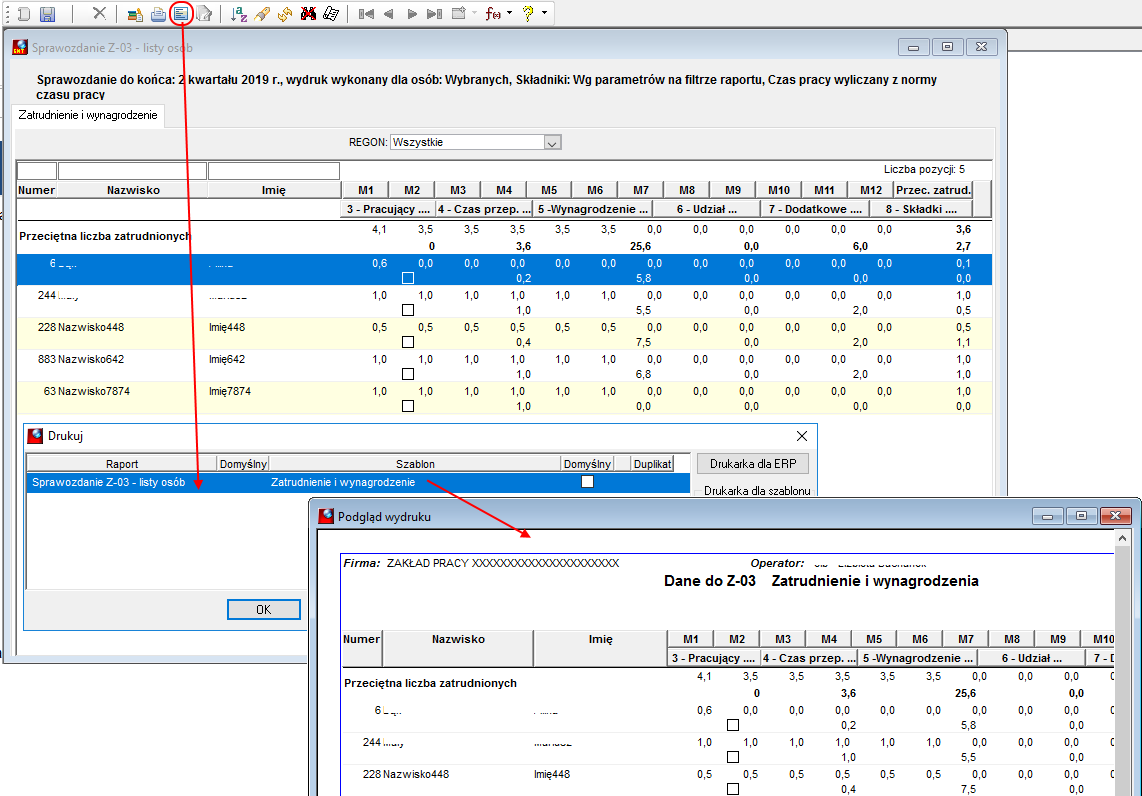The height and width of the screenshot is (796, 1142).
Task: Tick the checkbox in Nazwisko642 row
Action: (408, 374)
